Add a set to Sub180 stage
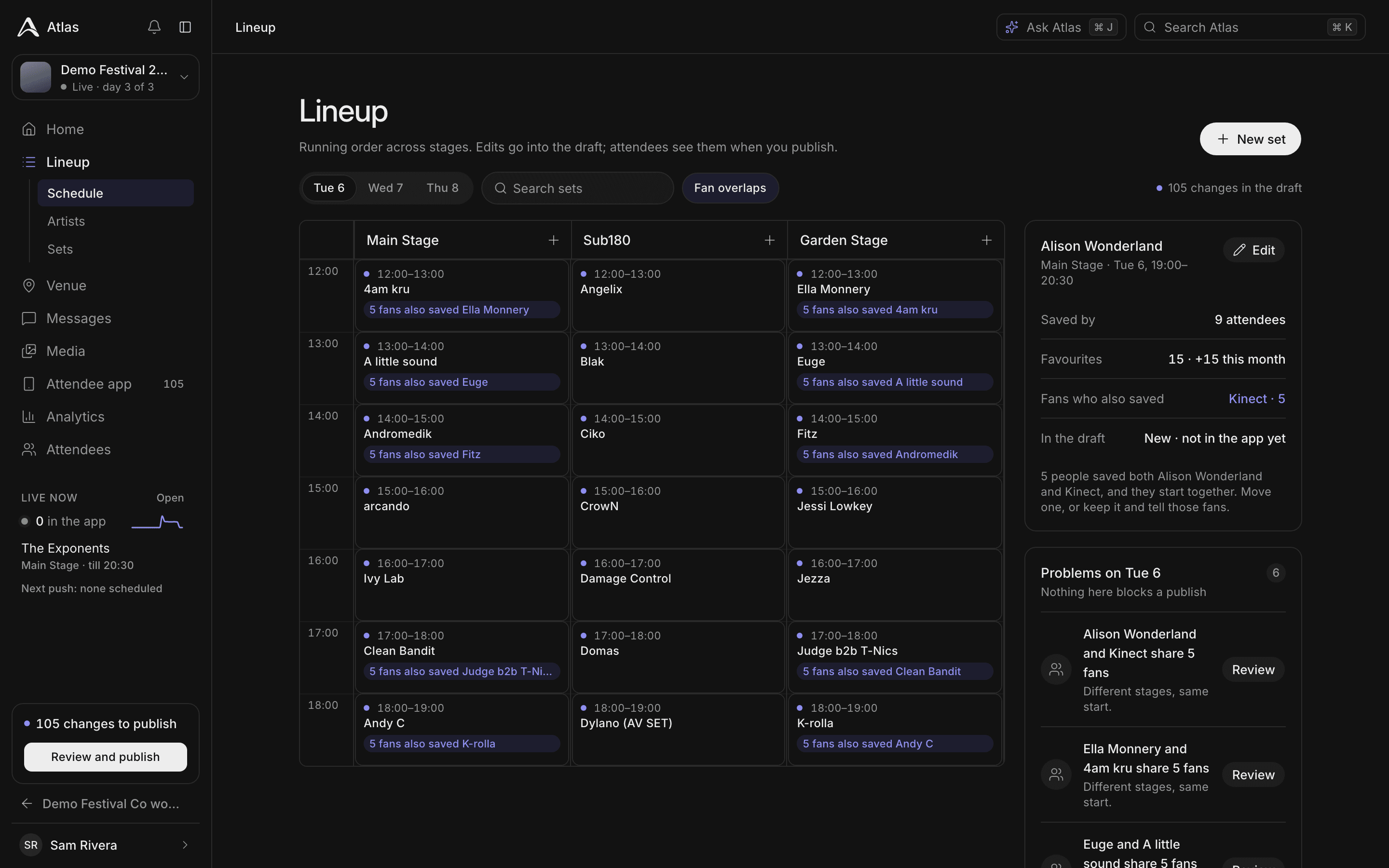The width and height of the screenshot is (1389, 868). point(770,240)
